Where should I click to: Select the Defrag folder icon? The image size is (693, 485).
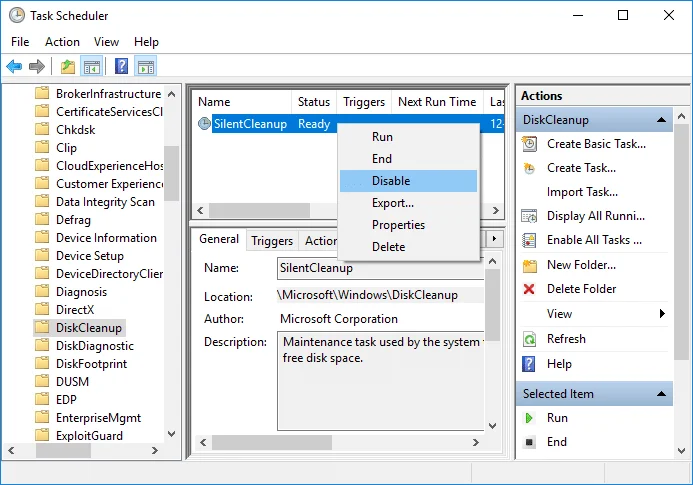[x=42, y=219]
